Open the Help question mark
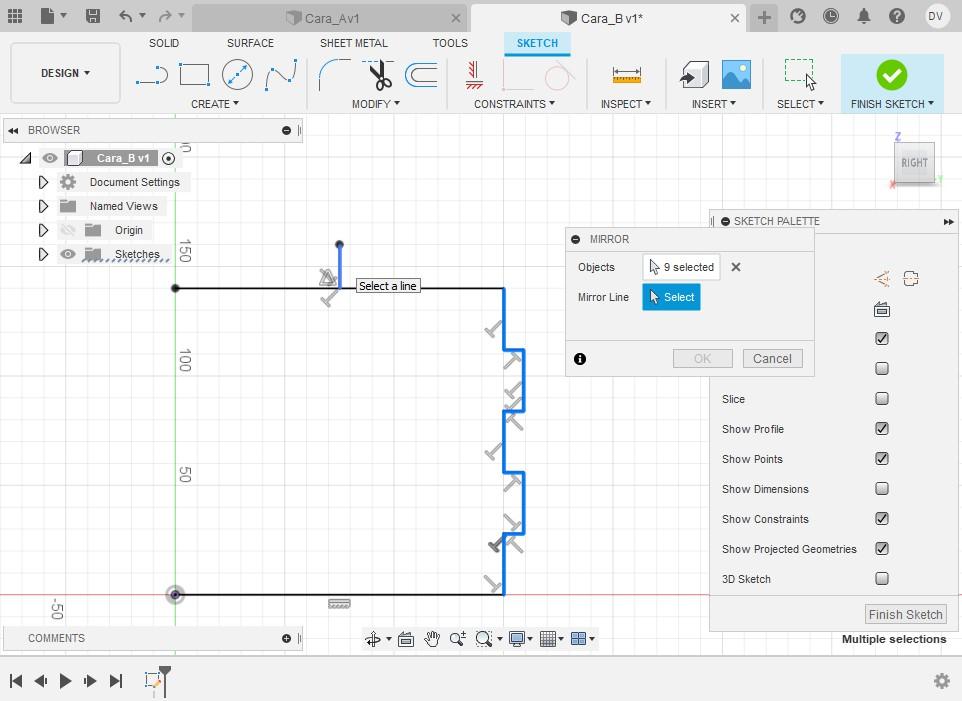The image size is (962, 701). pyautogui.click(x=897, y=16)
